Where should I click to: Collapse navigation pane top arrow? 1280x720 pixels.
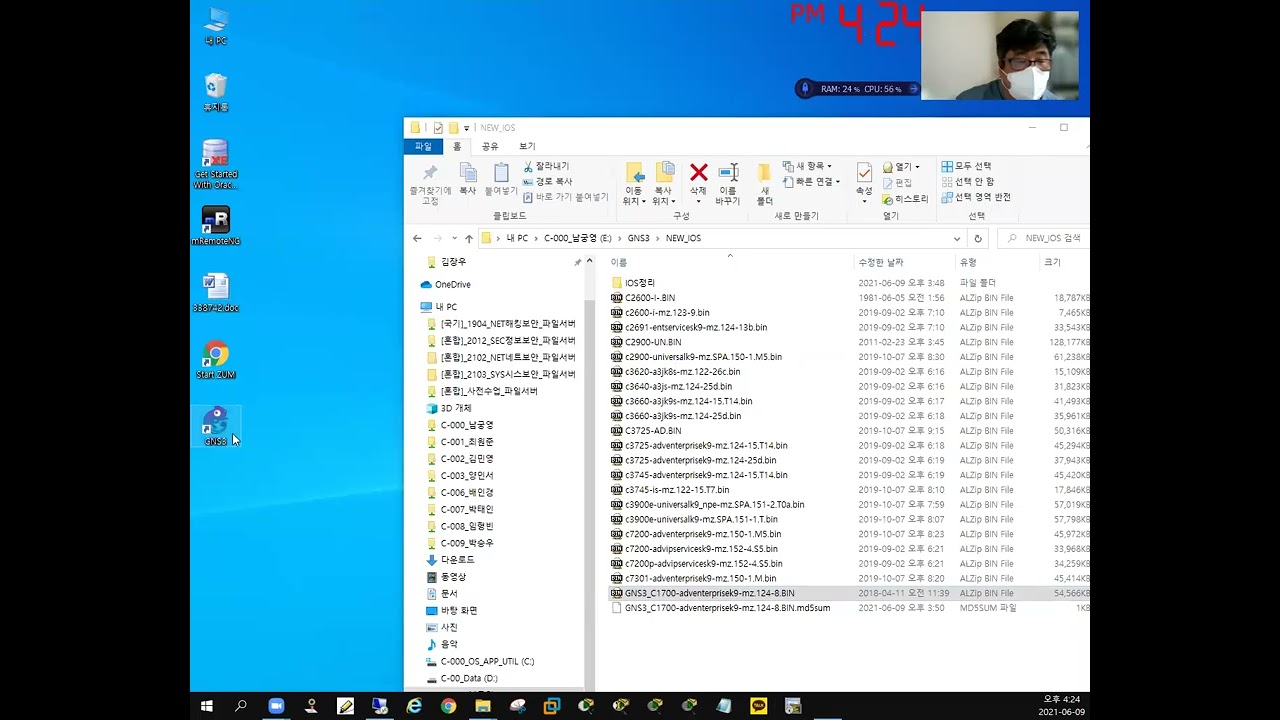589,262
